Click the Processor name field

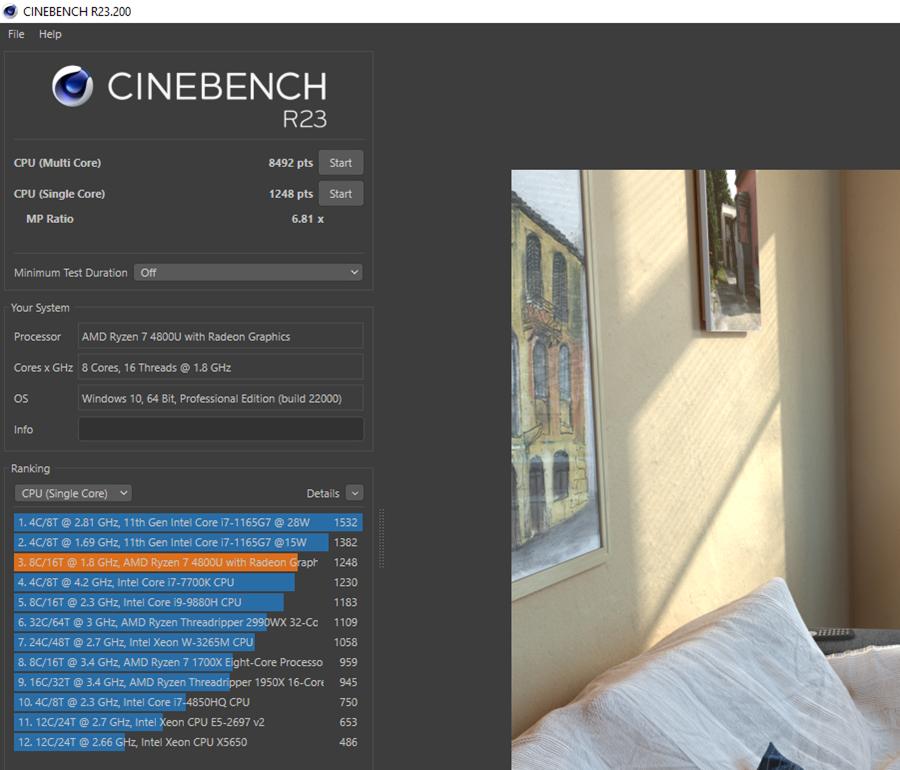(x=220, y=337)
